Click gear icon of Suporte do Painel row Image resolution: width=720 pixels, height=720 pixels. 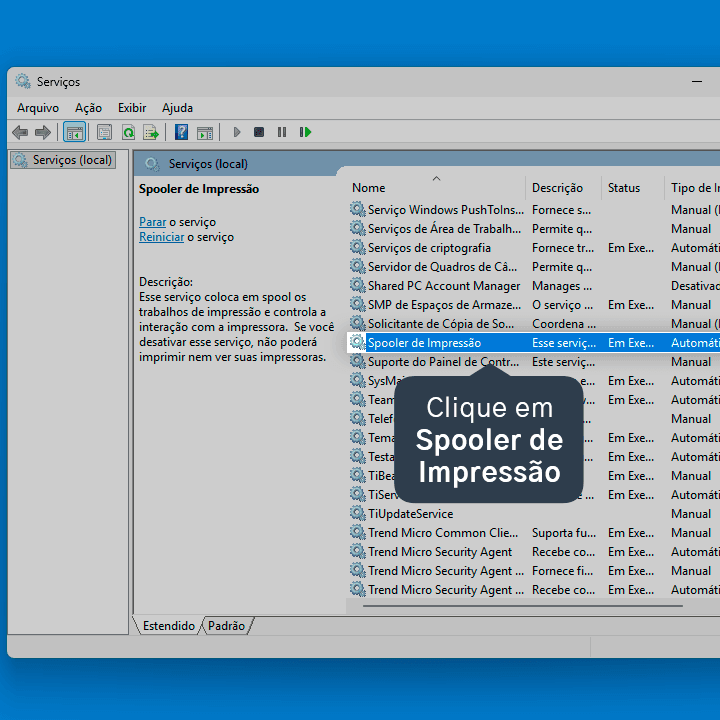[357, 361]
